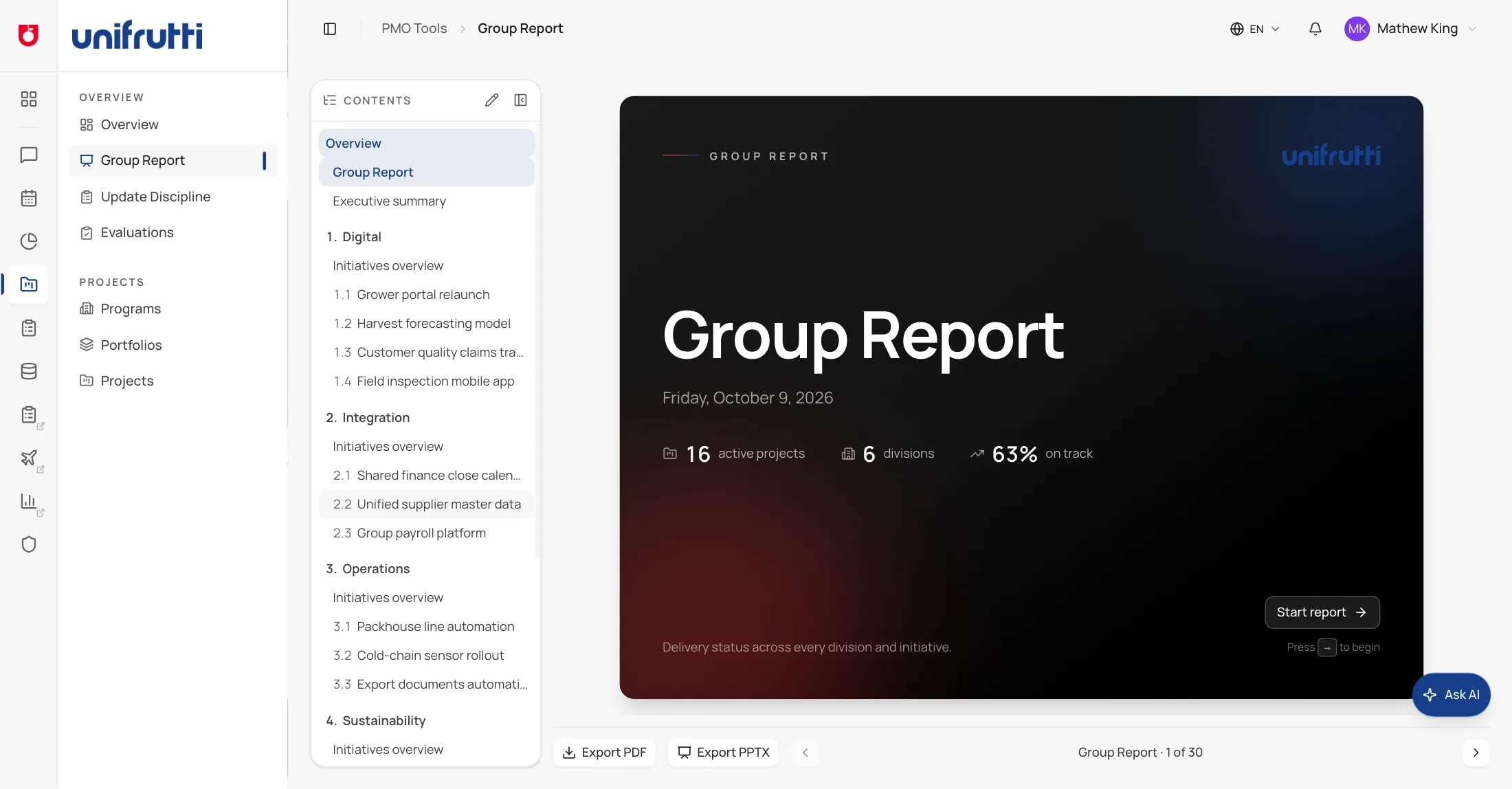Select 4. Sustainability section in contents
Image resolution: width=1512 pixels, height=789 pixels.
coord(426,720)
